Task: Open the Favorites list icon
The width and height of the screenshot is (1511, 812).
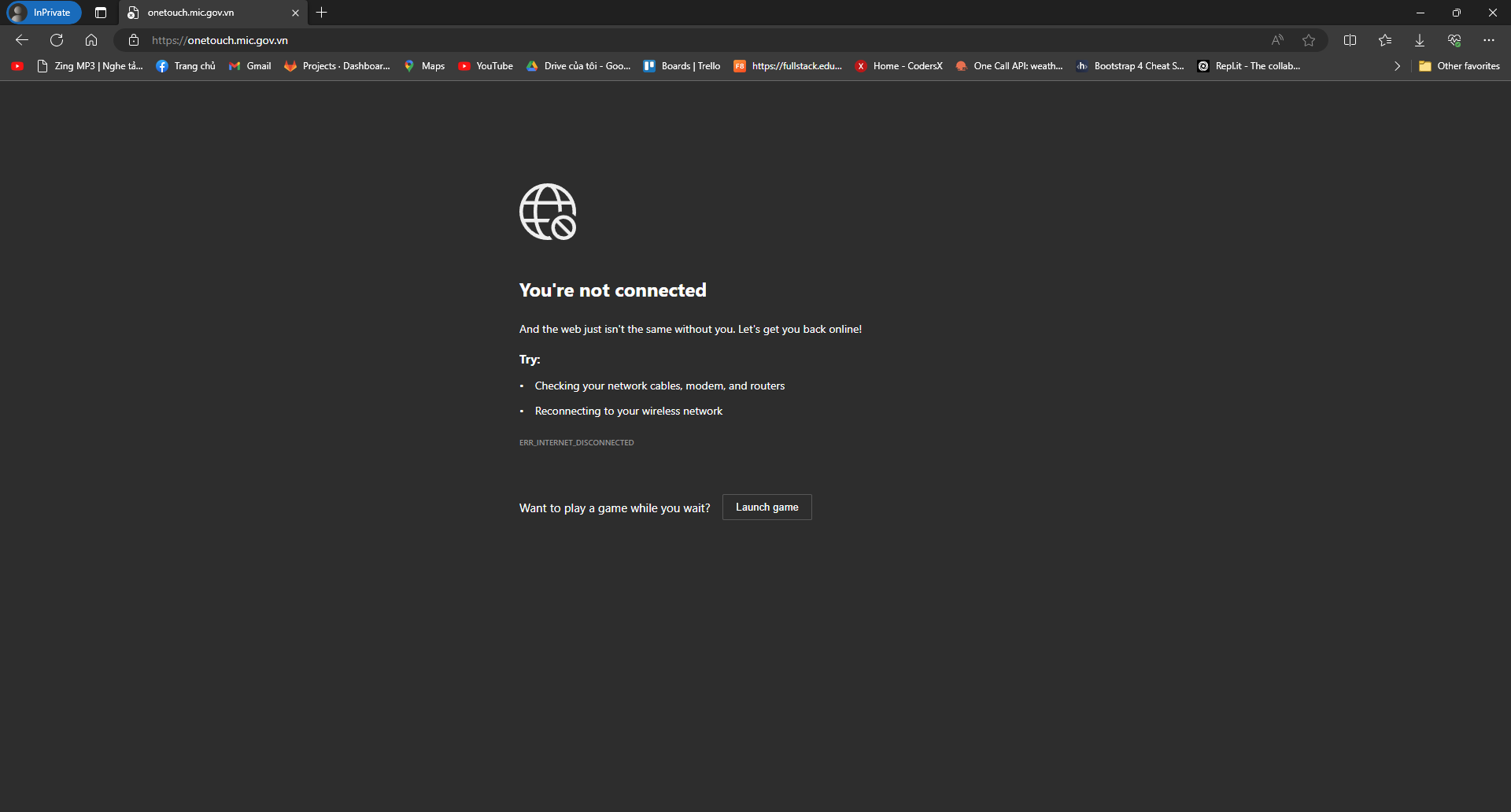Action: coord(1385,40)
